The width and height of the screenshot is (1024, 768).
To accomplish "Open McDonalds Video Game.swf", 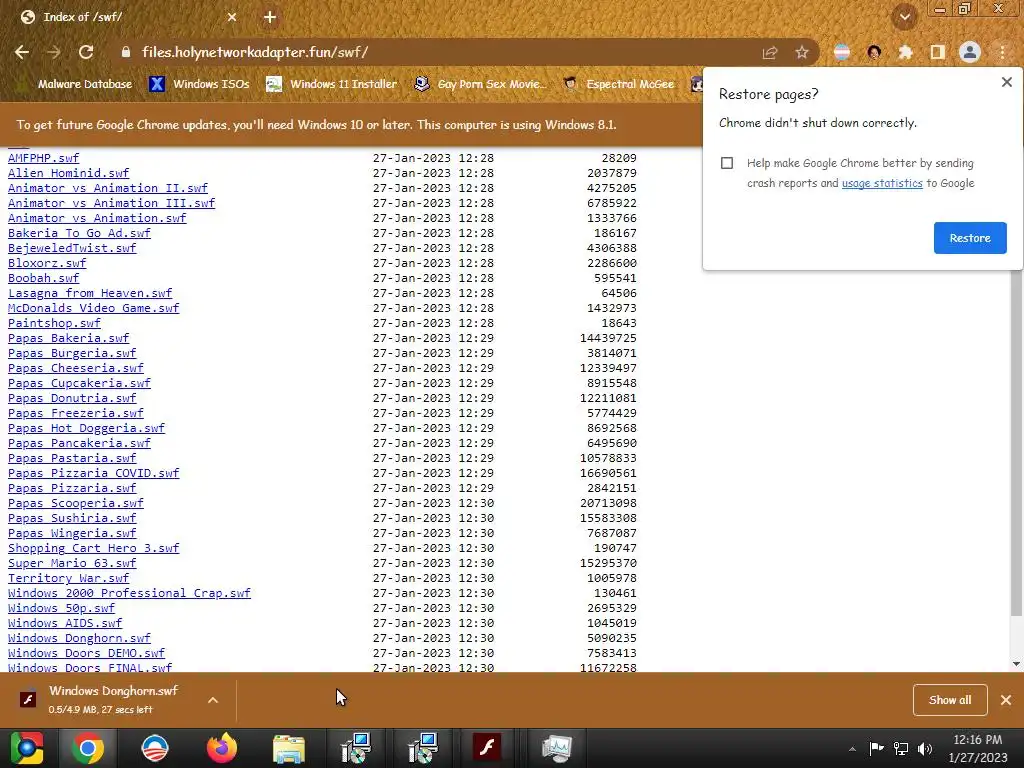I will 93,308.
